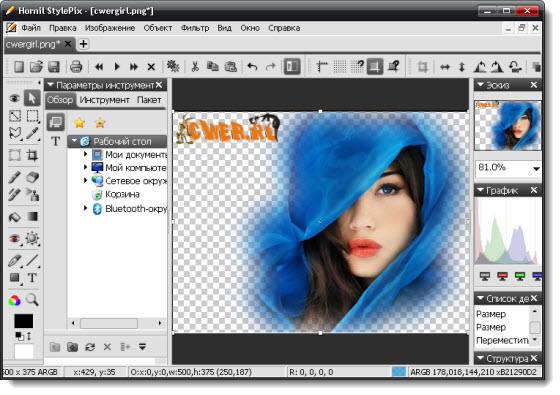This screenshot has width=560, height=395.
Task: Open the 81.0% zoom dropdown
Action: 536,169
